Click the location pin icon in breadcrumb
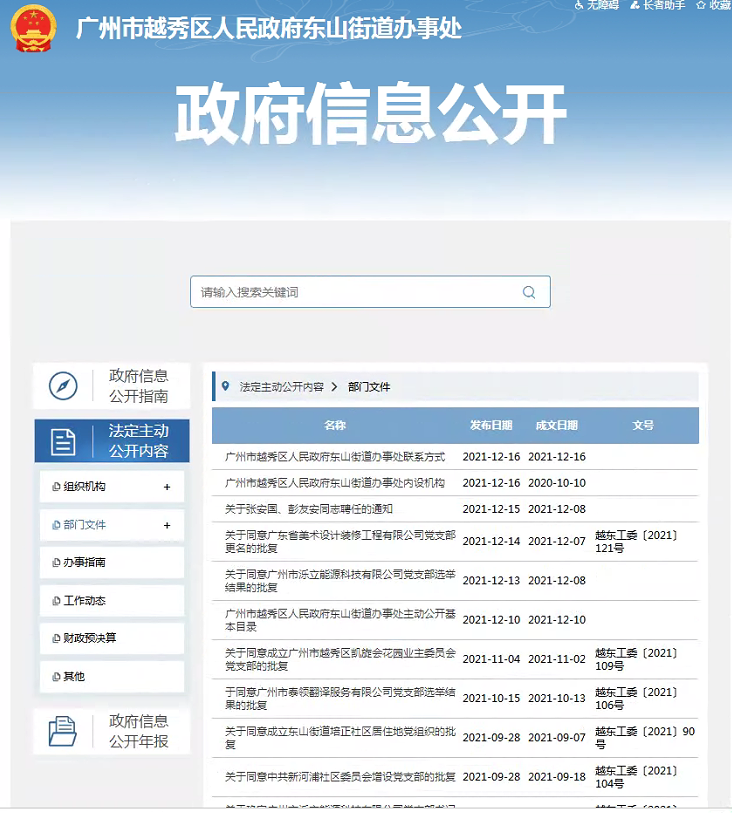 pyautogui.click(x=225, y=386)
